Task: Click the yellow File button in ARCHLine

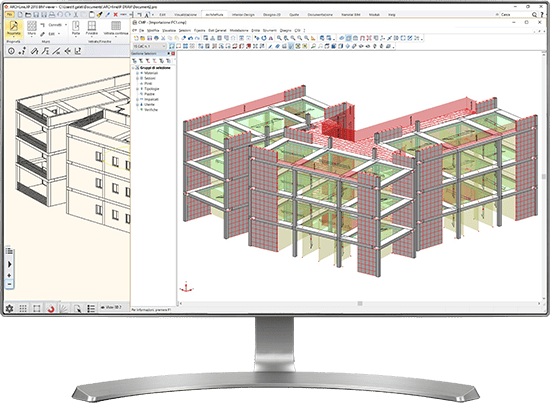Action: pos(9,14)
